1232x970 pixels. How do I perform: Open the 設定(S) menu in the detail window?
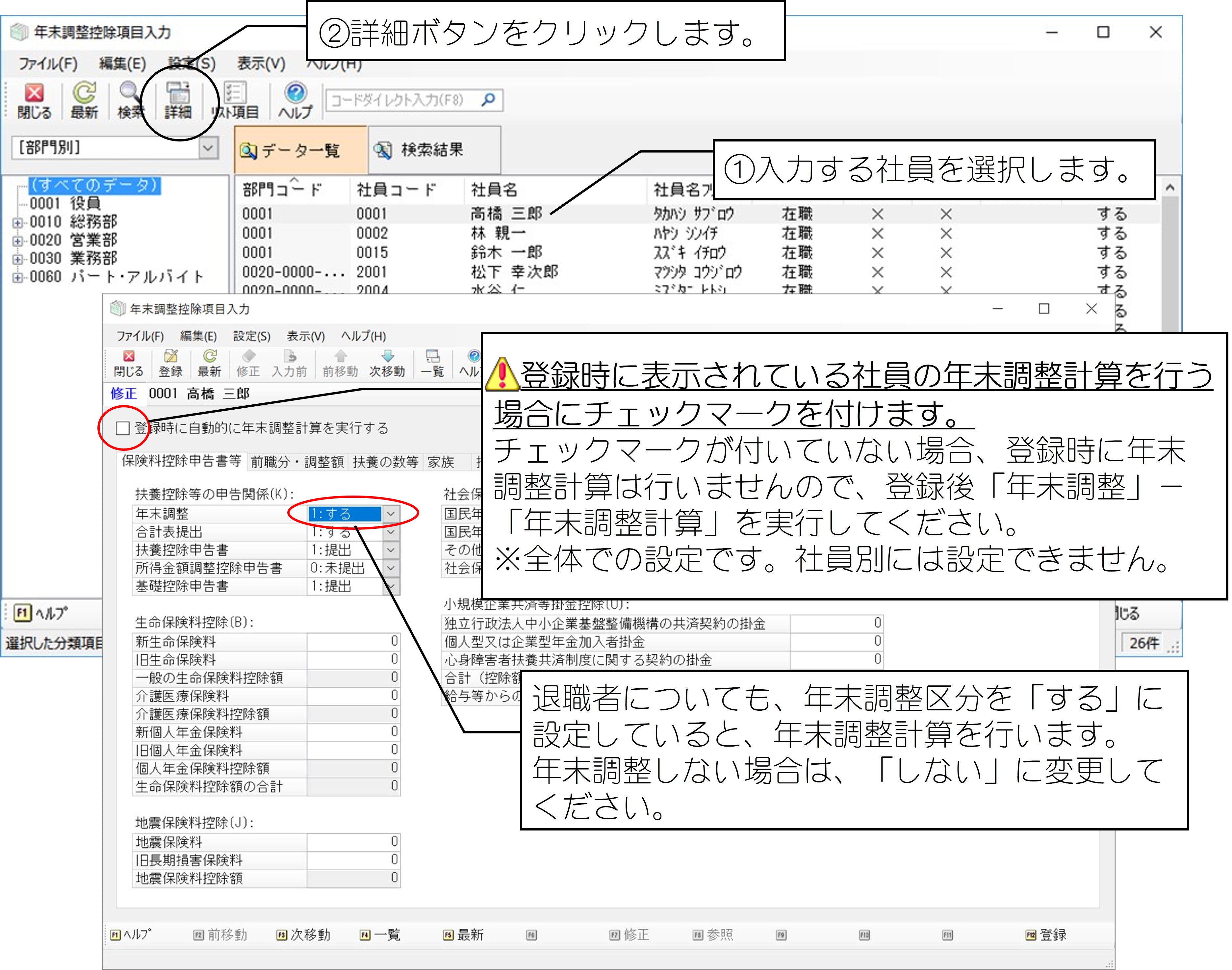coord(252,336)
